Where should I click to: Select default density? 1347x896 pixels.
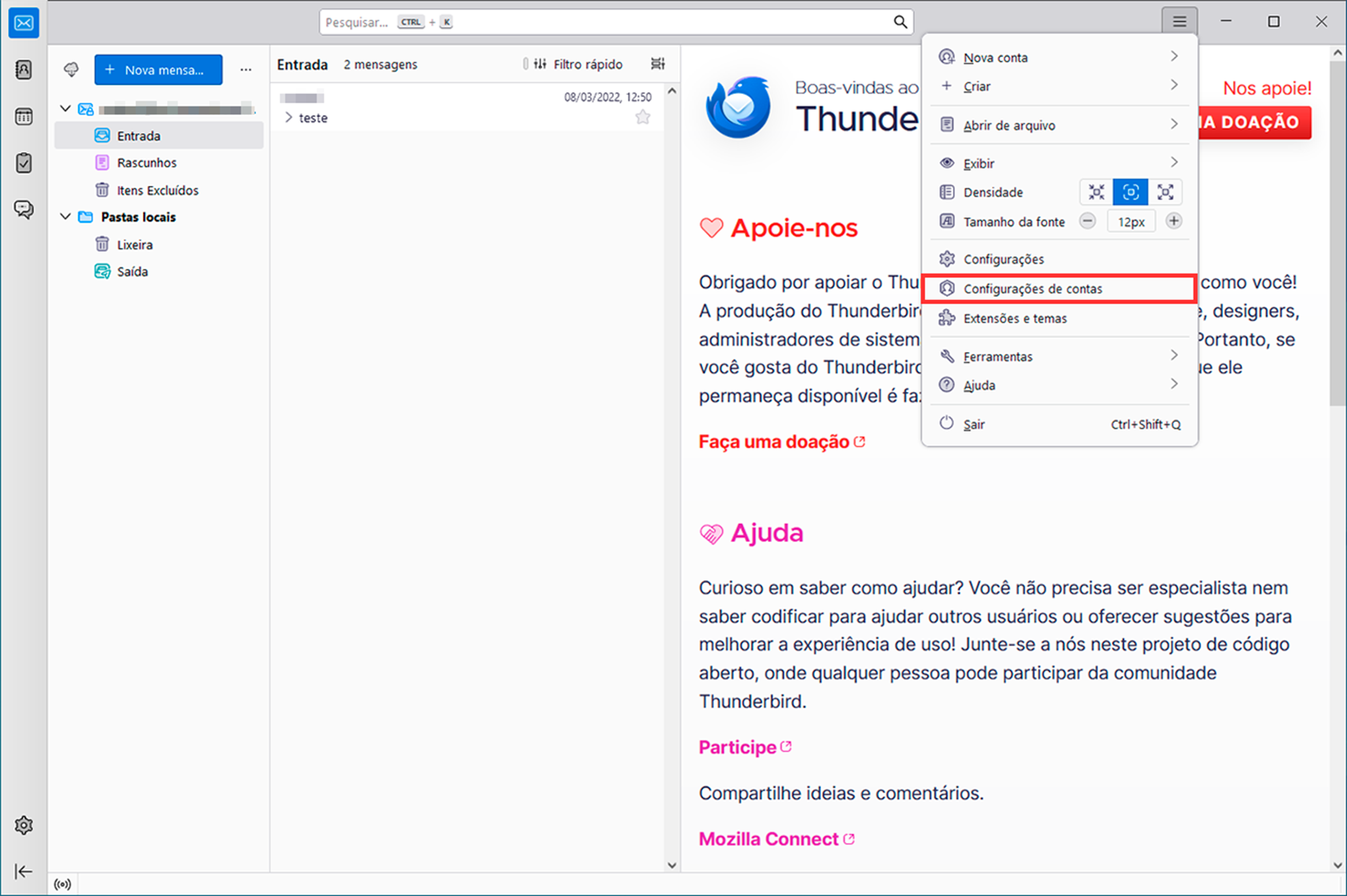pyautogui.click(x=1131, y=193)
